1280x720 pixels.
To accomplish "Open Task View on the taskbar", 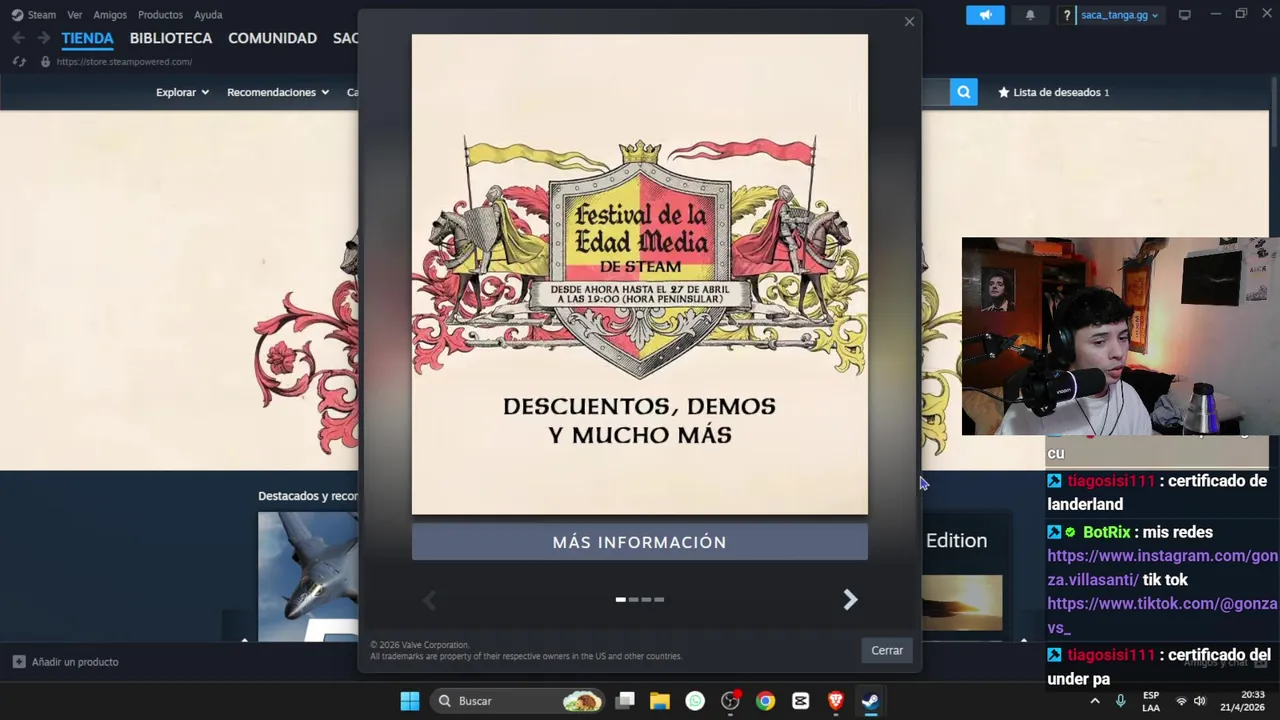I will (x=625, y=701).
